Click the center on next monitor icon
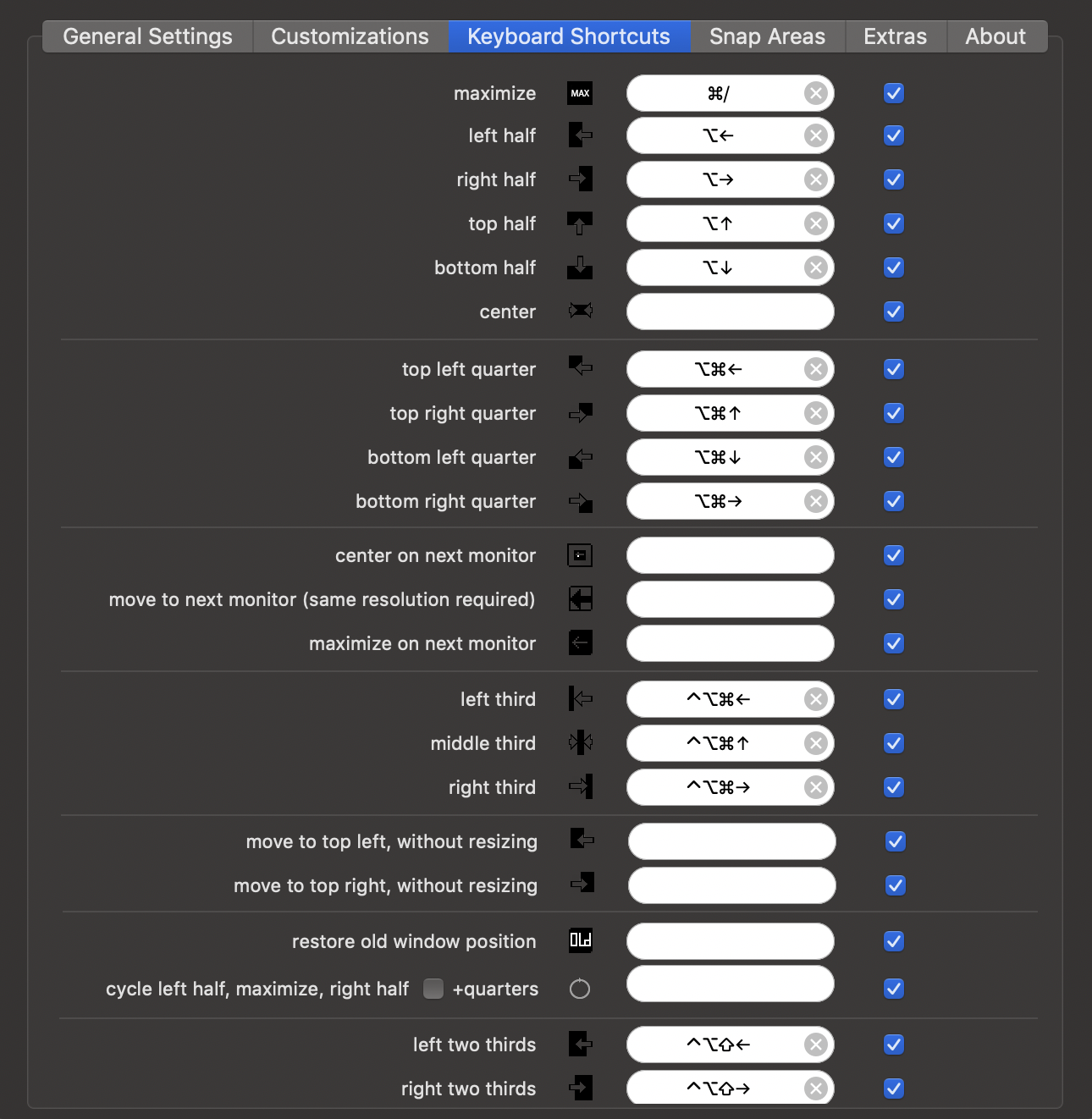 [x=580, y=555]
